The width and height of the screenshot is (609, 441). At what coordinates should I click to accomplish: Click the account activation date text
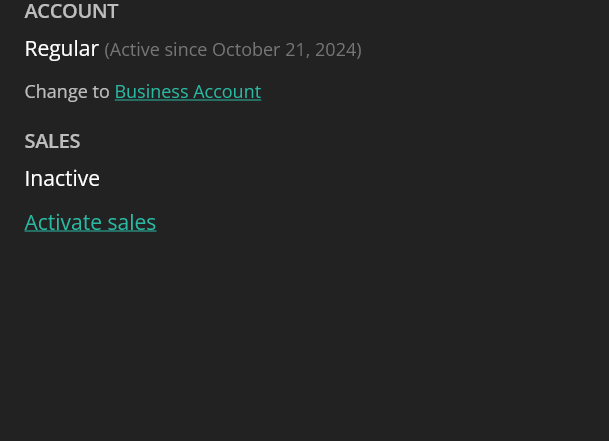click(x=232, y=49)
